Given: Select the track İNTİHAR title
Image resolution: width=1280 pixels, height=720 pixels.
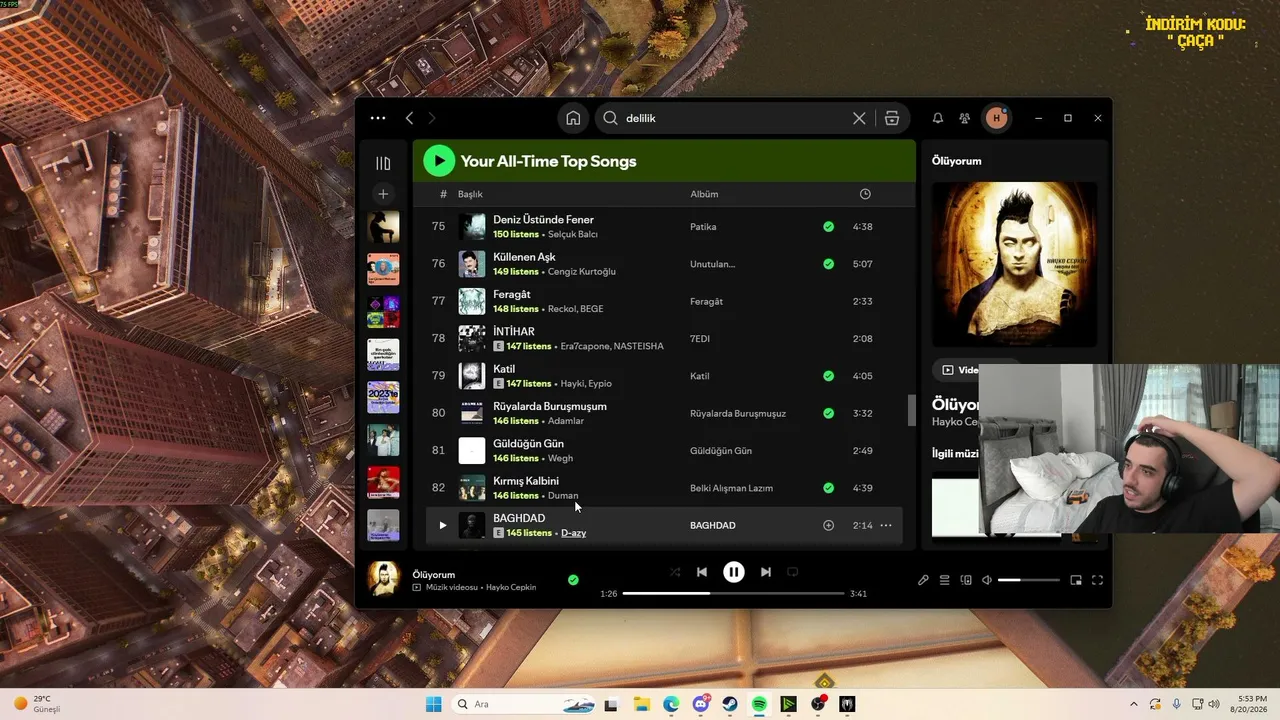Looking at the screenshot, I should coord(514,331).
